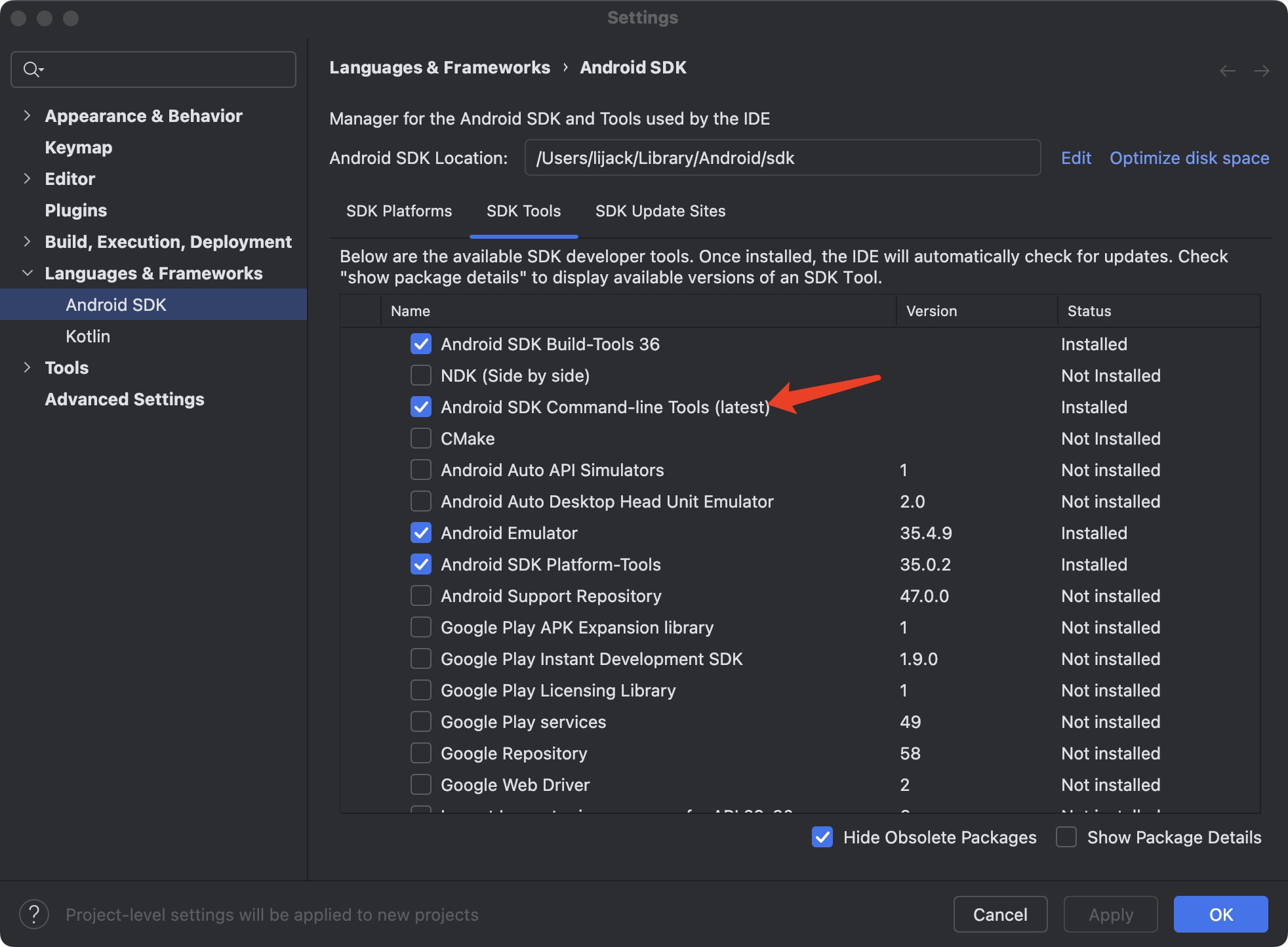Open Optimize disk space
Screen dimensions: 1288x947
click(x=1188, y=157)
